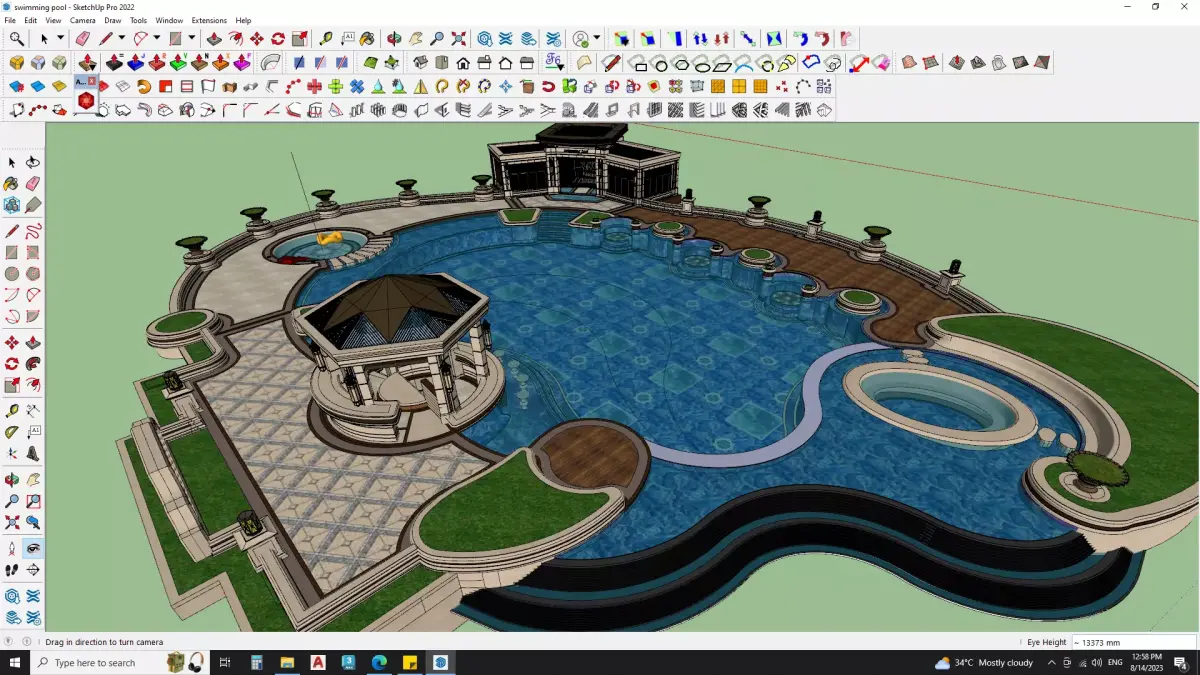Select the Protractor tool in left toolbar
The width and height of the screenshot is (1200, 675).
[x=12, y=433]
